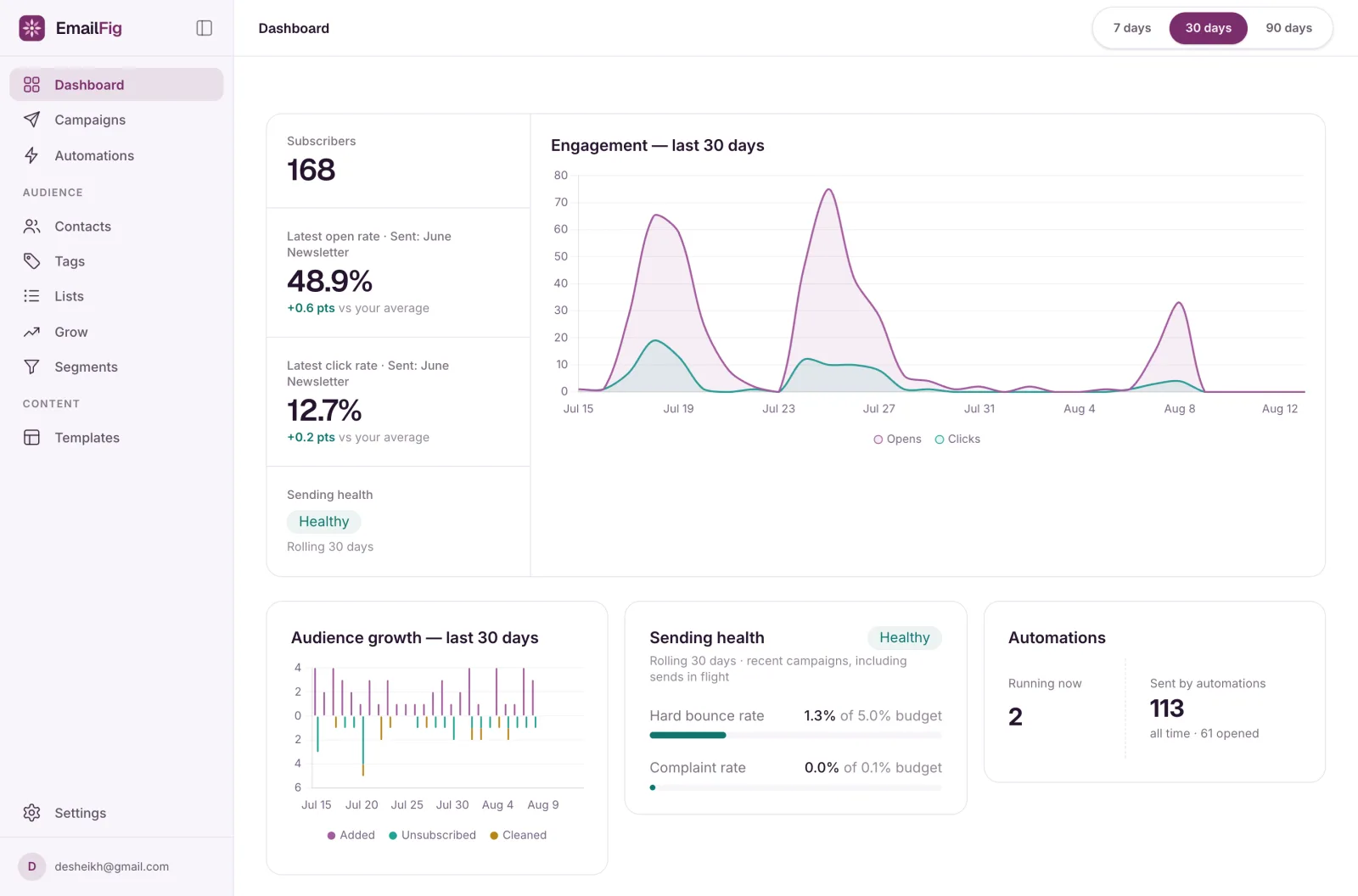Toggle the Unsubscribed series in growth legend
This screenshot has width=1358, height=896.
coord(432,835)
